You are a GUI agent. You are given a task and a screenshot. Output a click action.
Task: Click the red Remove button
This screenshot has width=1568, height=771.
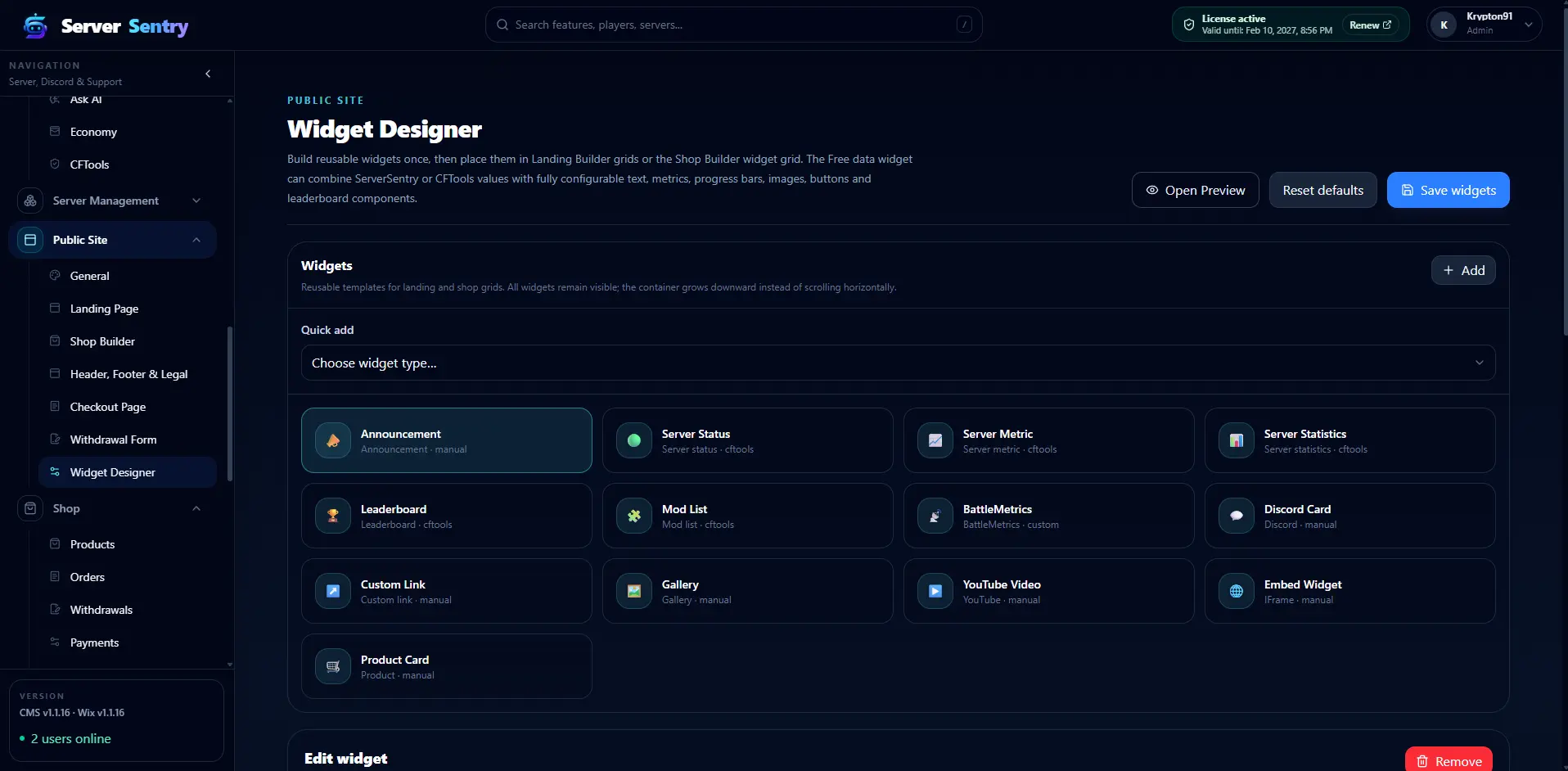click(1449, 760)
